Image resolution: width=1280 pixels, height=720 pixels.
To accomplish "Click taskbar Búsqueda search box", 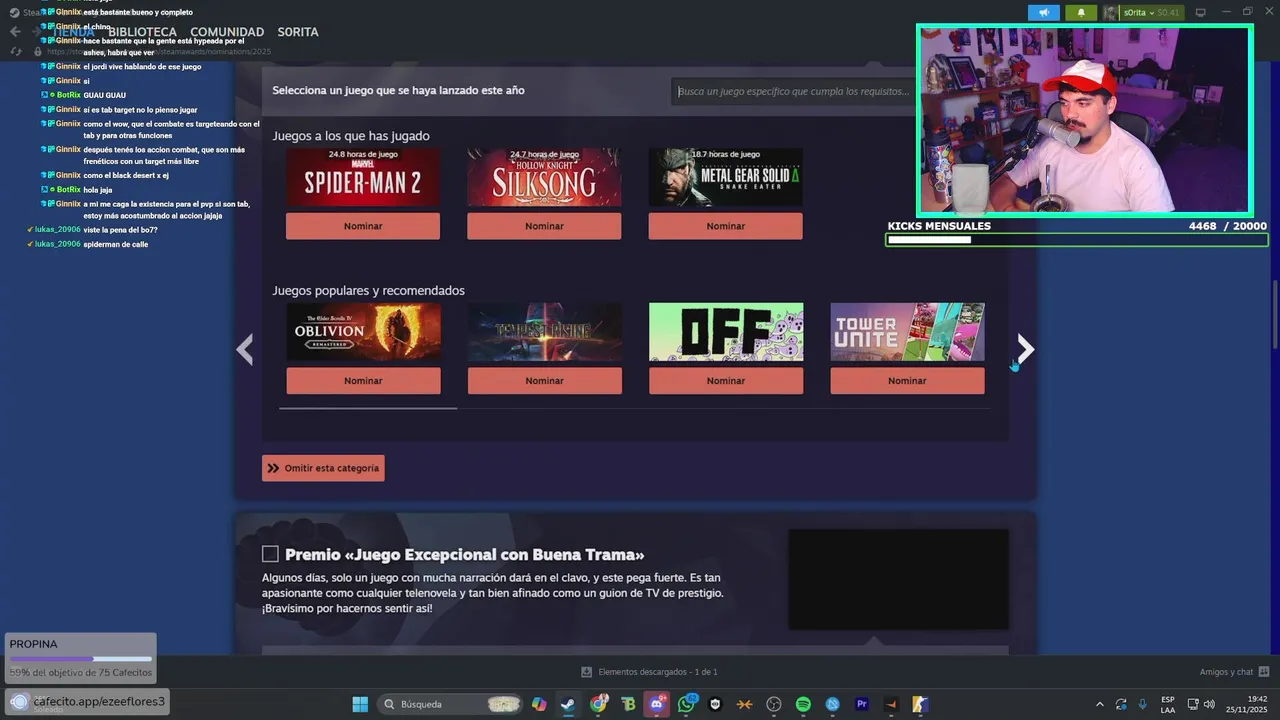I will pos(450,704).
